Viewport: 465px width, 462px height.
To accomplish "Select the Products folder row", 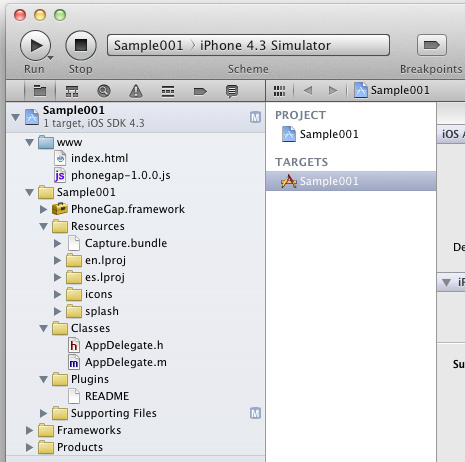I will coord(135,447).
